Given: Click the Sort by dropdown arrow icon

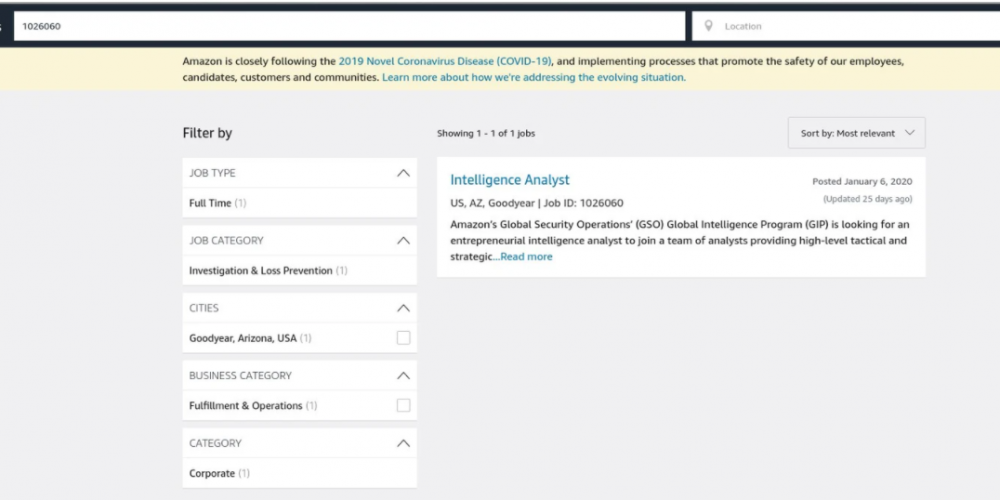Looking at the screenshot, I should click(x=910, y=133).
